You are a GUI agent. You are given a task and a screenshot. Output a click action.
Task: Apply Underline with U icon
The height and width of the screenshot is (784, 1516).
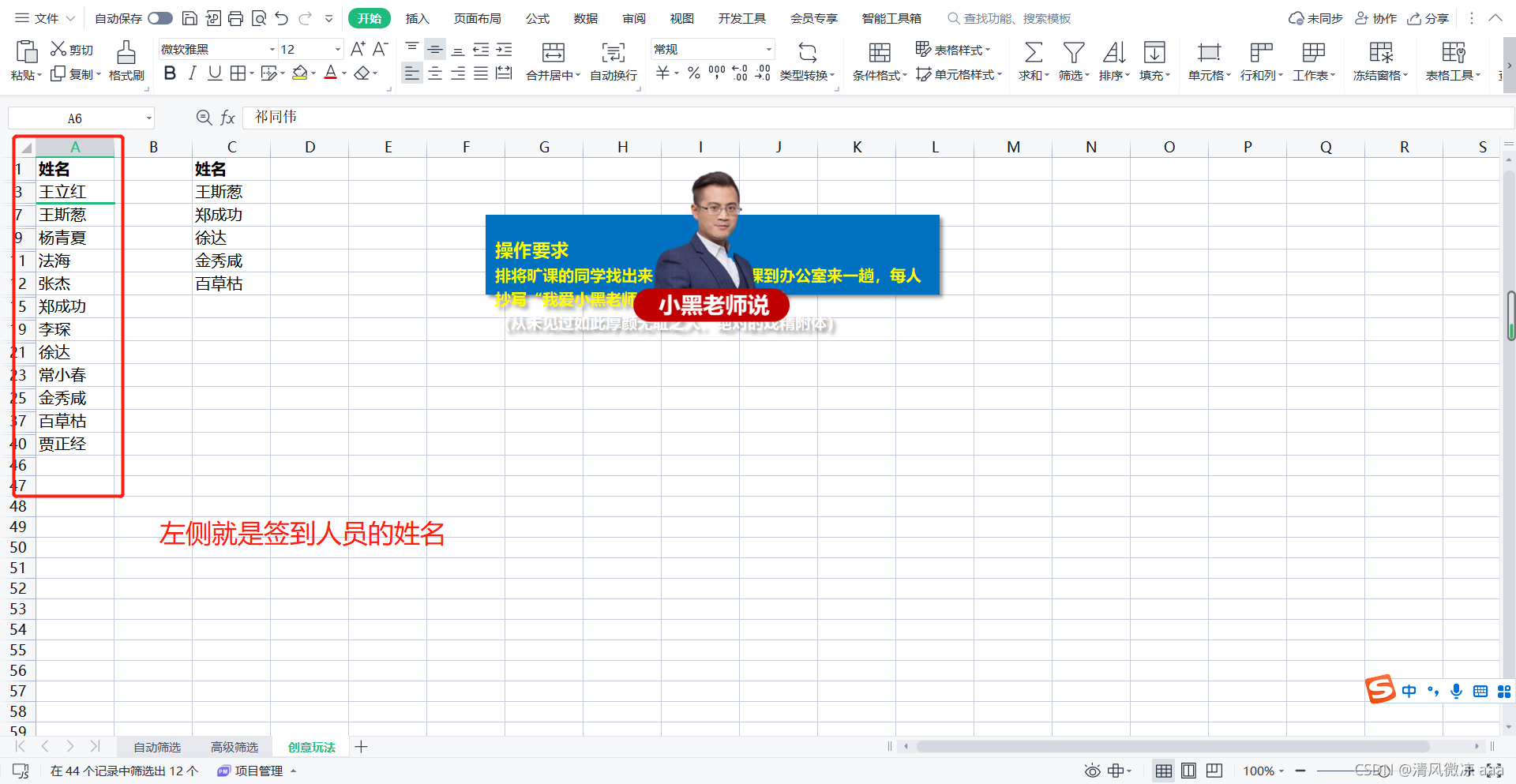point(215,73)
